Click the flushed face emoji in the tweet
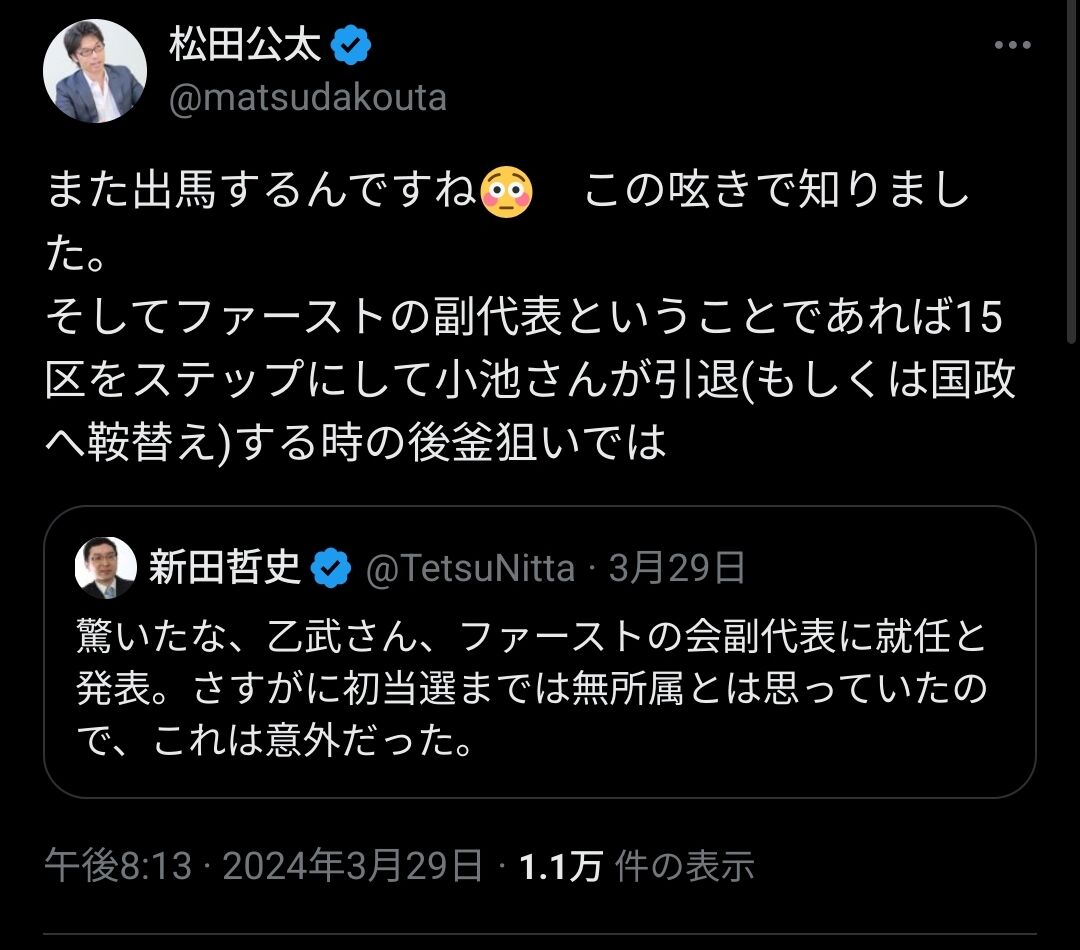1080x950 pixels. pos(507,192)
